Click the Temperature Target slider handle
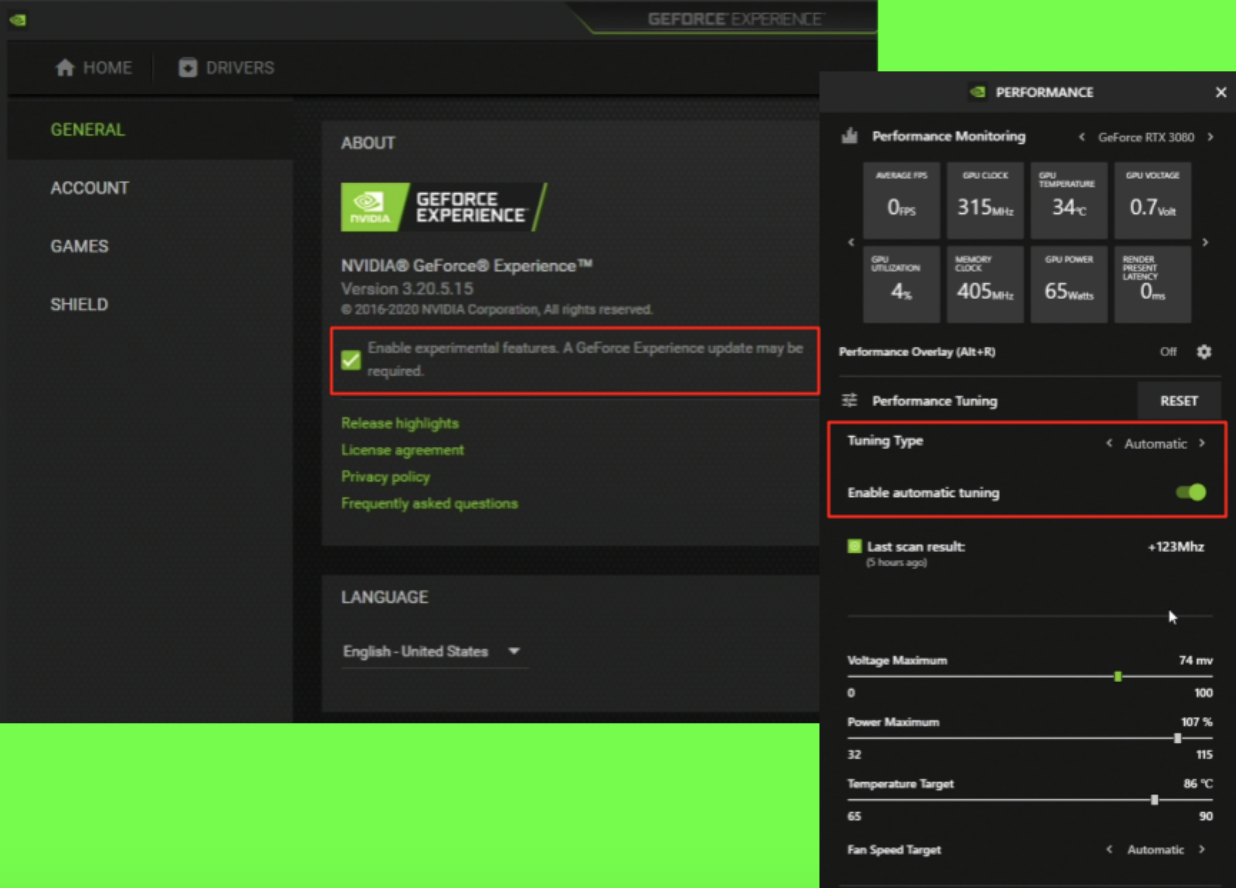 coord(1155,800)
